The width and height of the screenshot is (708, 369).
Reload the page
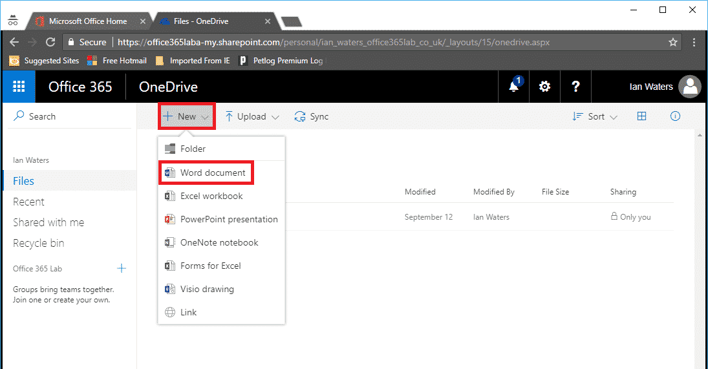click(x=50, y=42)
